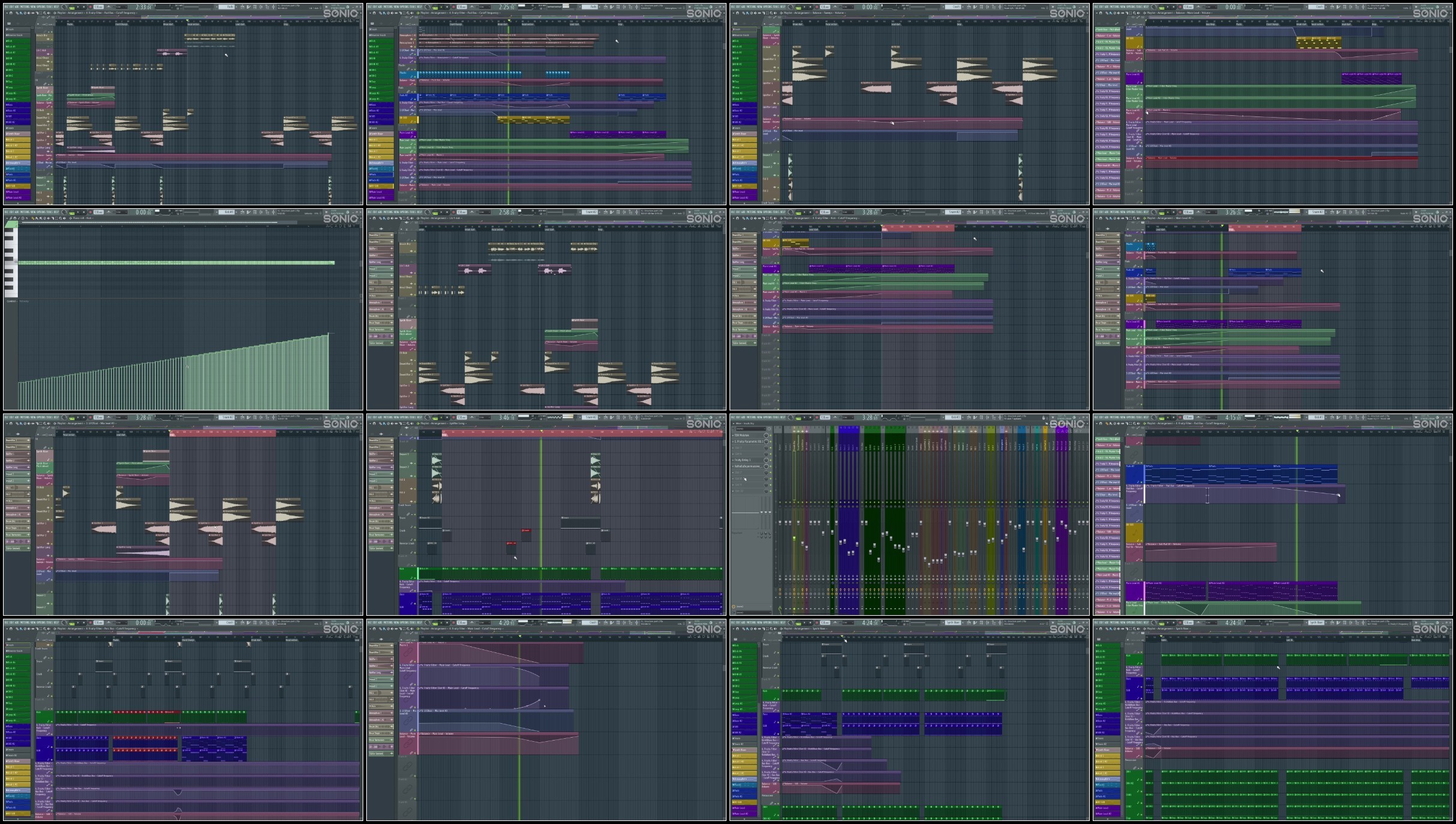
Task: Select yellow SB SUB clip in 2:25 thumbnail
Action: (534, 119)
